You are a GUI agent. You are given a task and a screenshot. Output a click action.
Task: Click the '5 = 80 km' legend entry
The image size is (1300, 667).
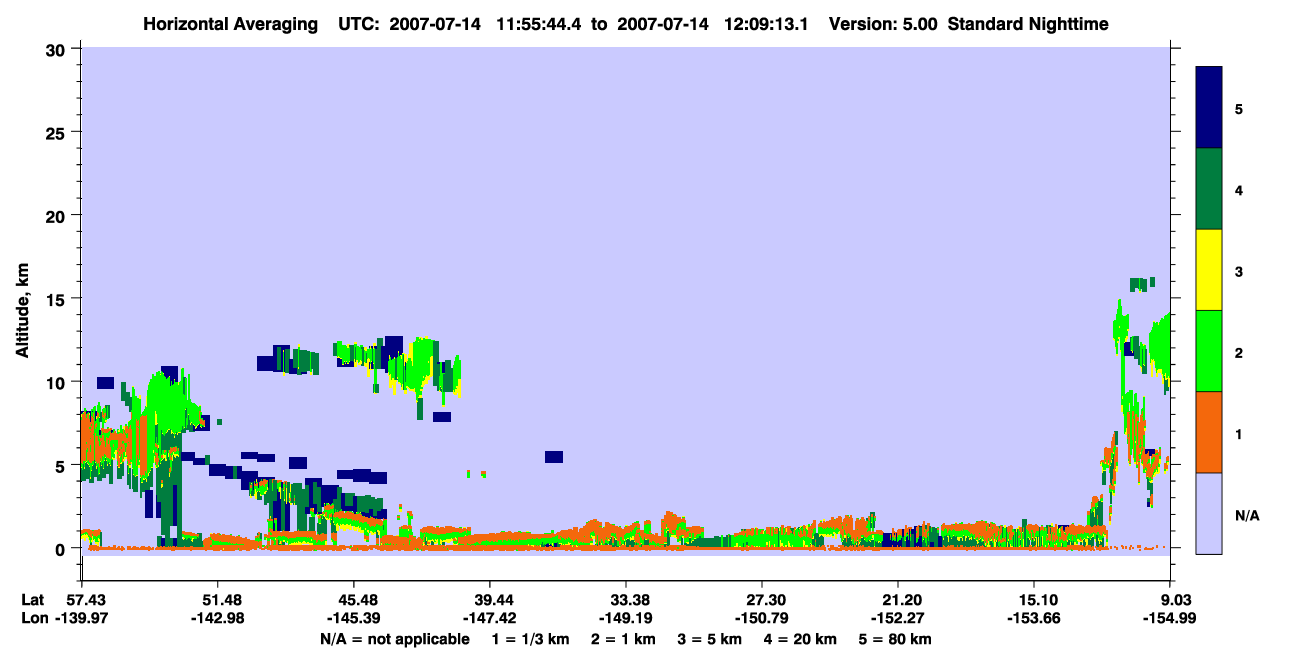895,639
